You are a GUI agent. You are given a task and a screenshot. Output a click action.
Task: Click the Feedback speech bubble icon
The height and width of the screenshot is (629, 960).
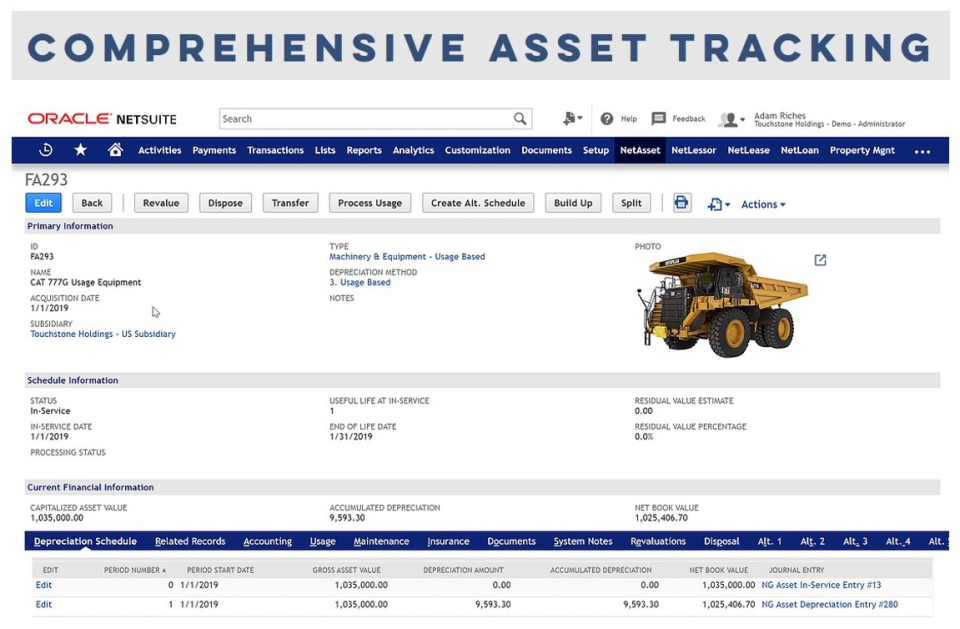[658, 119]
